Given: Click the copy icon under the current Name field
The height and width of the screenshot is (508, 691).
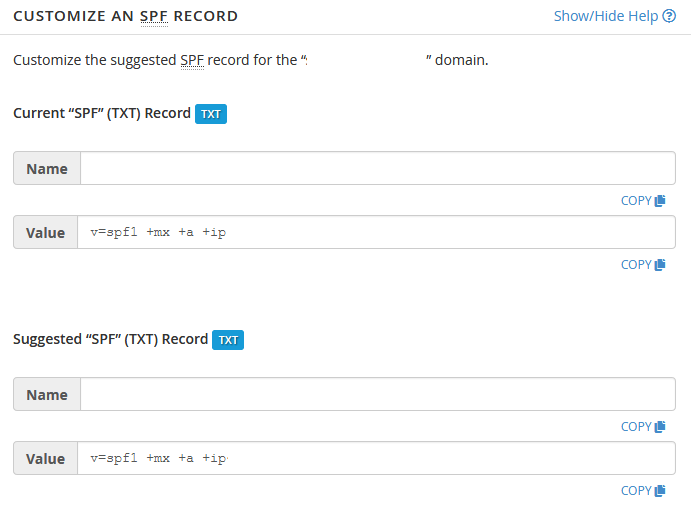Looking at the screenshot, I should click(660, 201).
